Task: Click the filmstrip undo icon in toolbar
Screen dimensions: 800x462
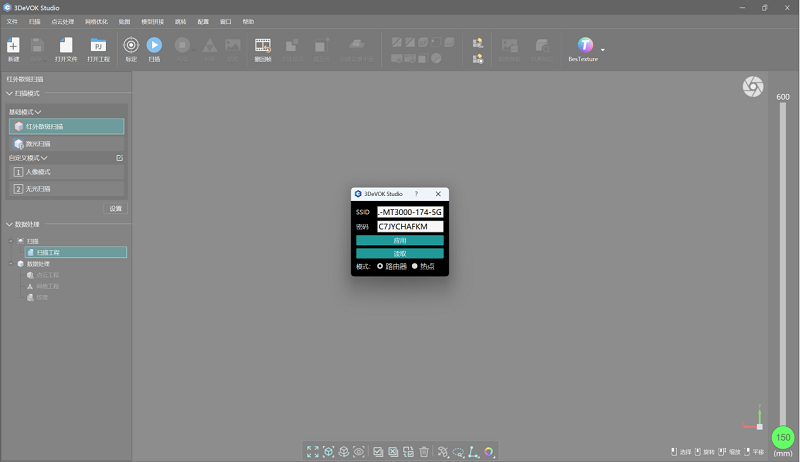Action: pyautogui.click(x=263, y=45)
